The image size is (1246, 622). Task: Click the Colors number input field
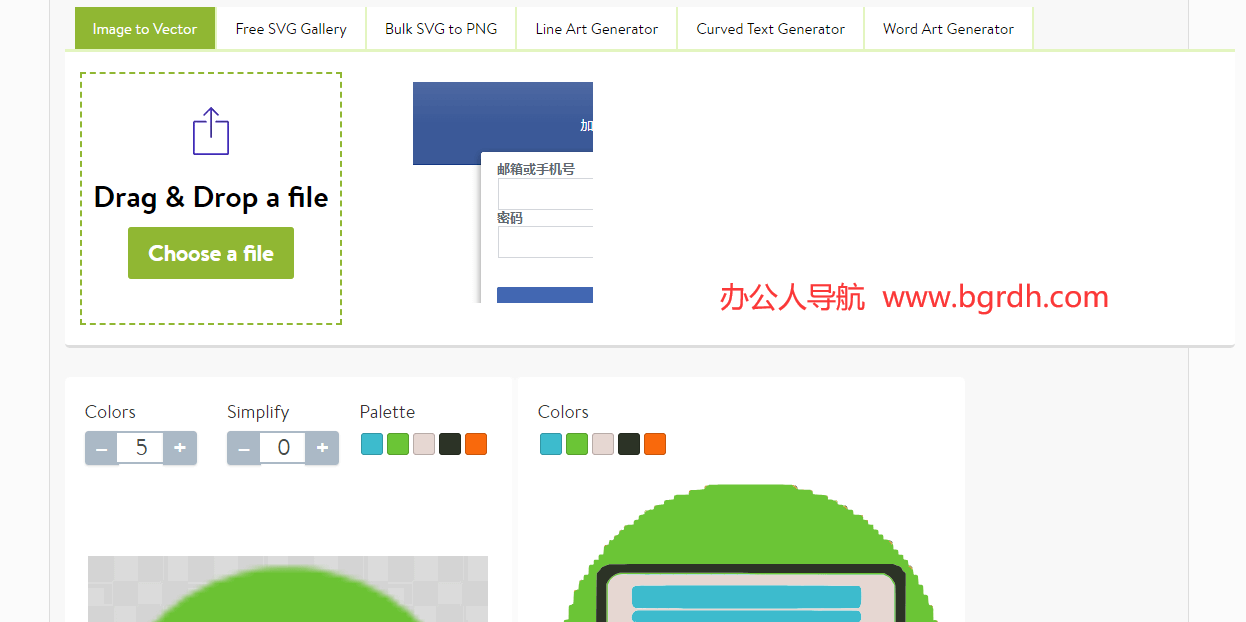pos(141,448)
